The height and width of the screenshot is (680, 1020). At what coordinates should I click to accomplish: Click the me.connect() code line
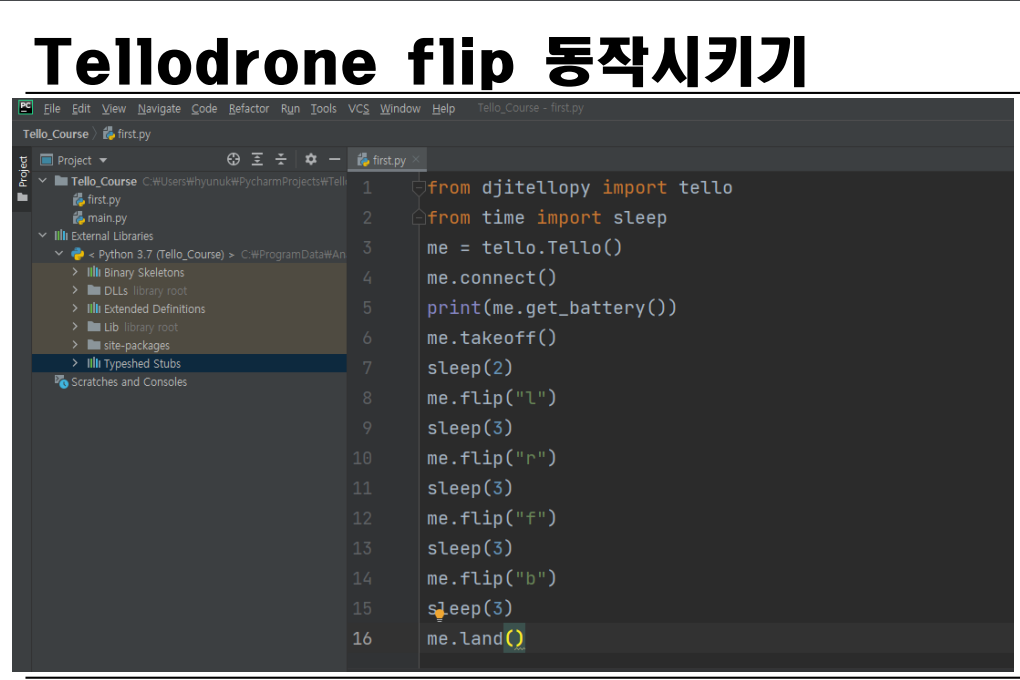492,278
